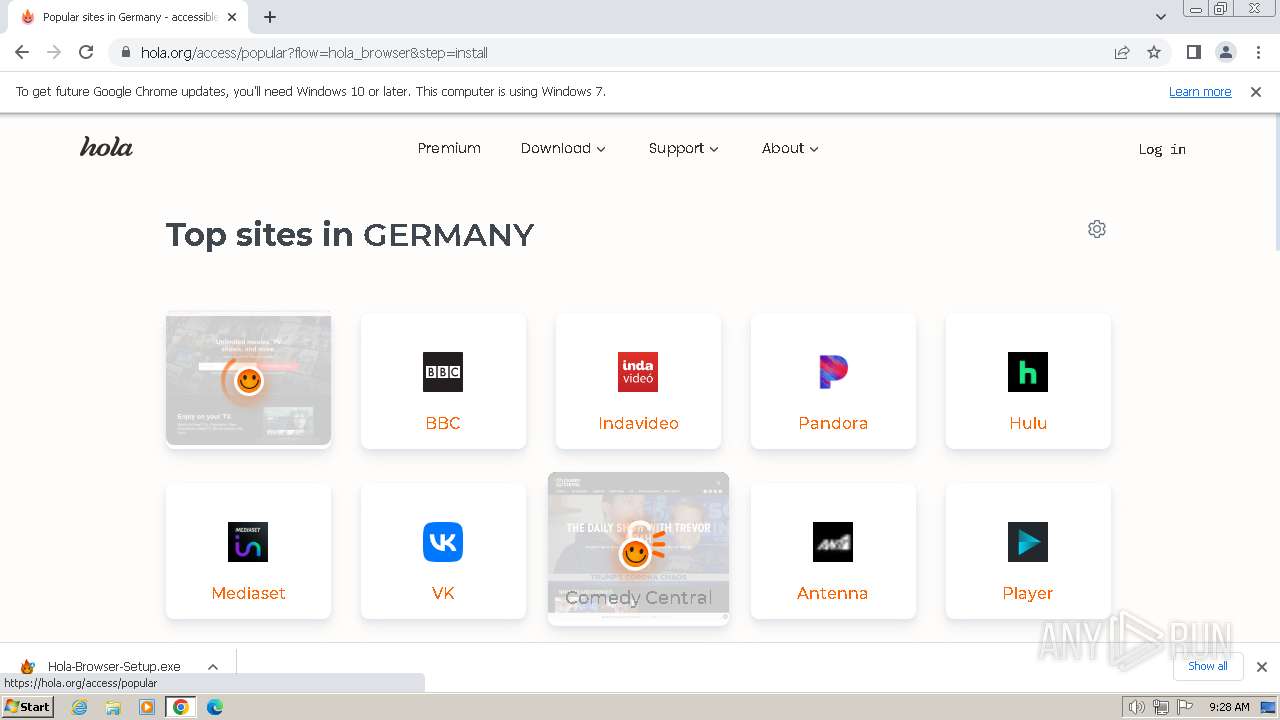Open the Player site tile icon

(1028, 542)
